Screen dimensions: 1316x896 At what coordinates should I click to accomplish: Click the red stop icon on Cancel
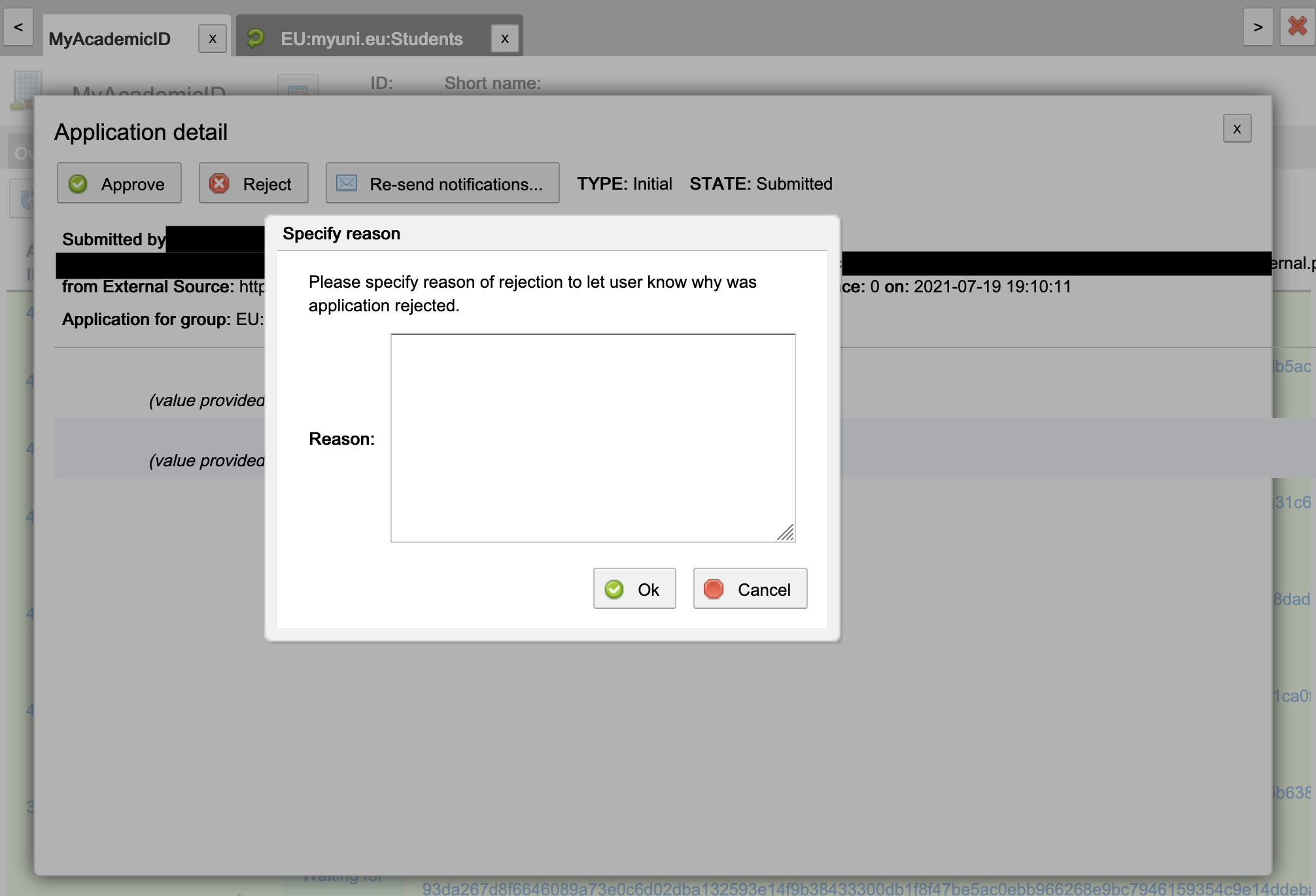(x=714, y=589)
